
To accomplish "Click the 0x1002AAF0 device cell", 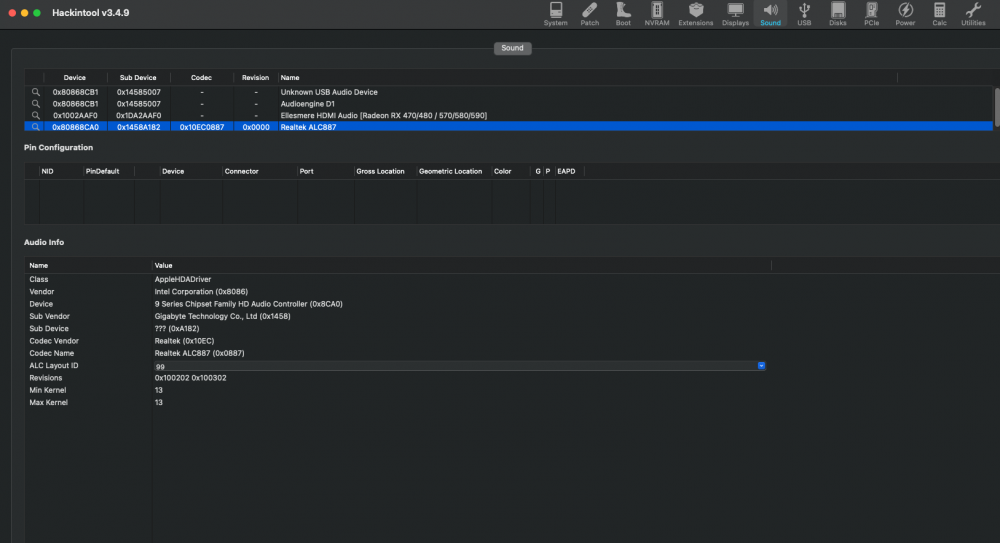I will click(75, 115).
